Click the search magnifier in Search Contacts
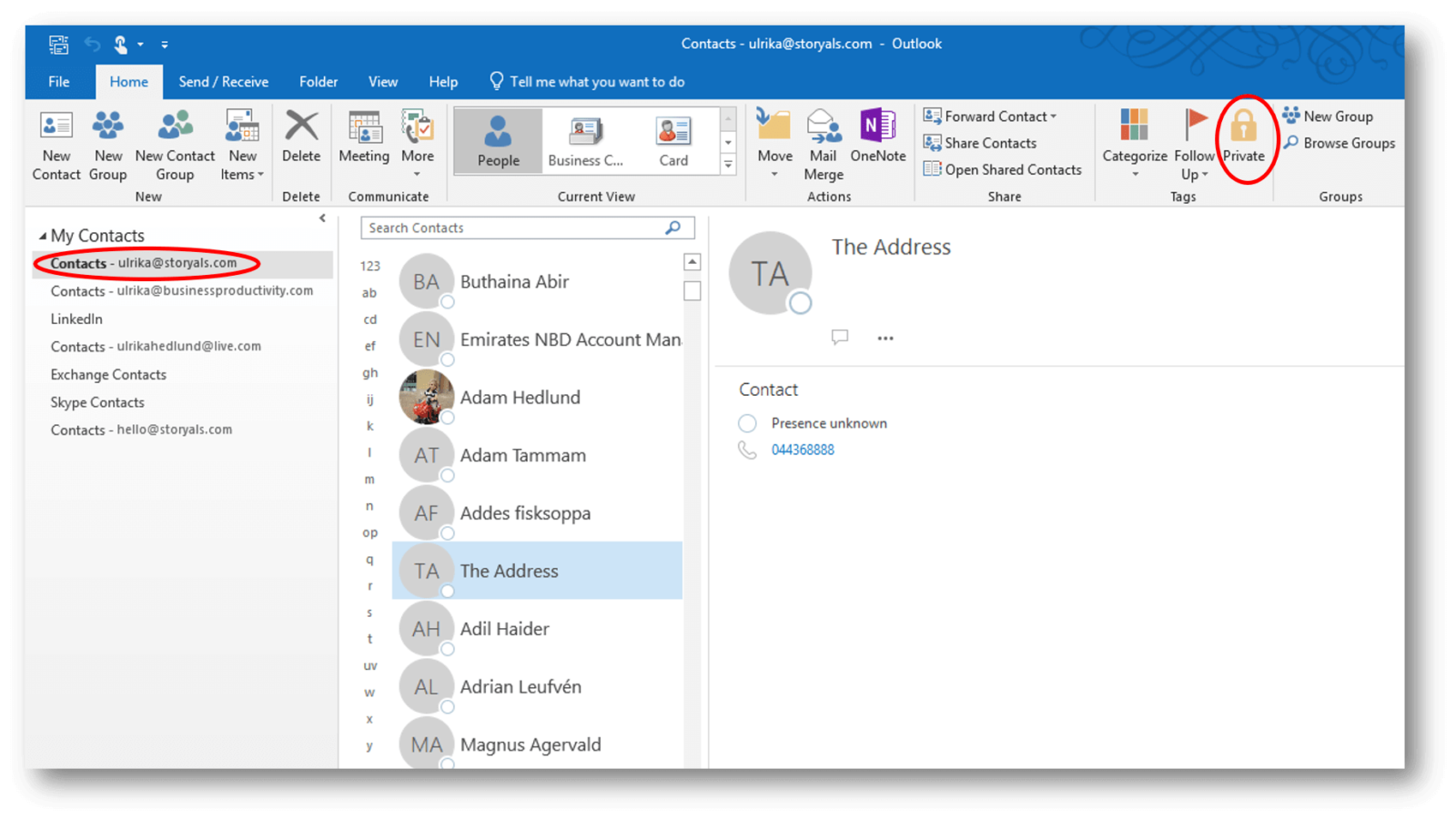The width and height of the screenshot is (1456, 820). point(672,228)
